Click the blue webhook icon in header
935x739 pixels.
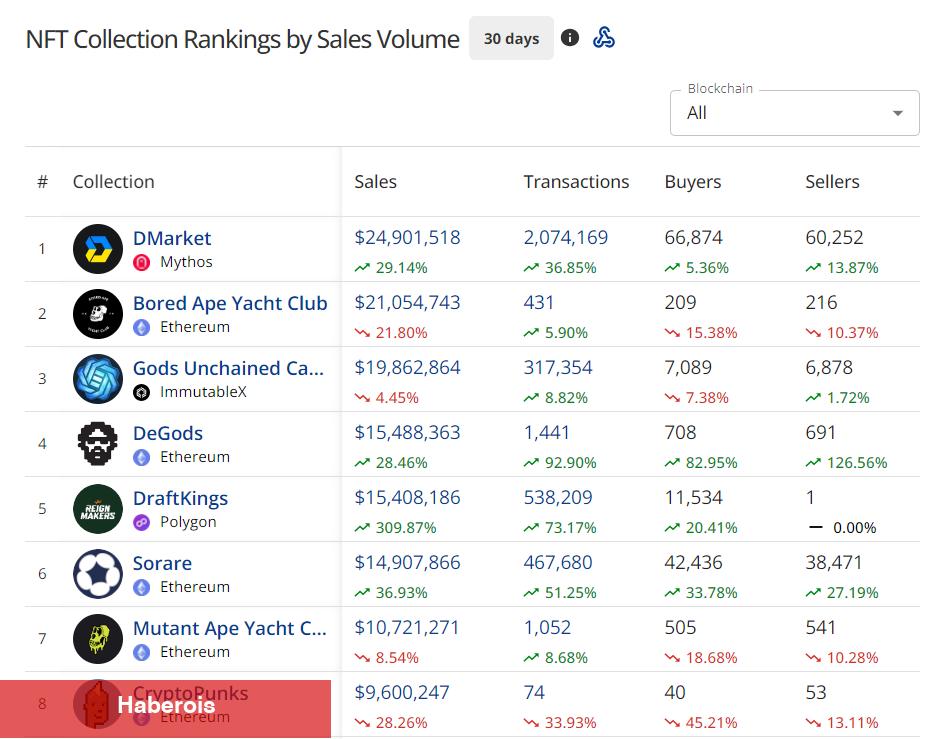(x=603, y=38)
